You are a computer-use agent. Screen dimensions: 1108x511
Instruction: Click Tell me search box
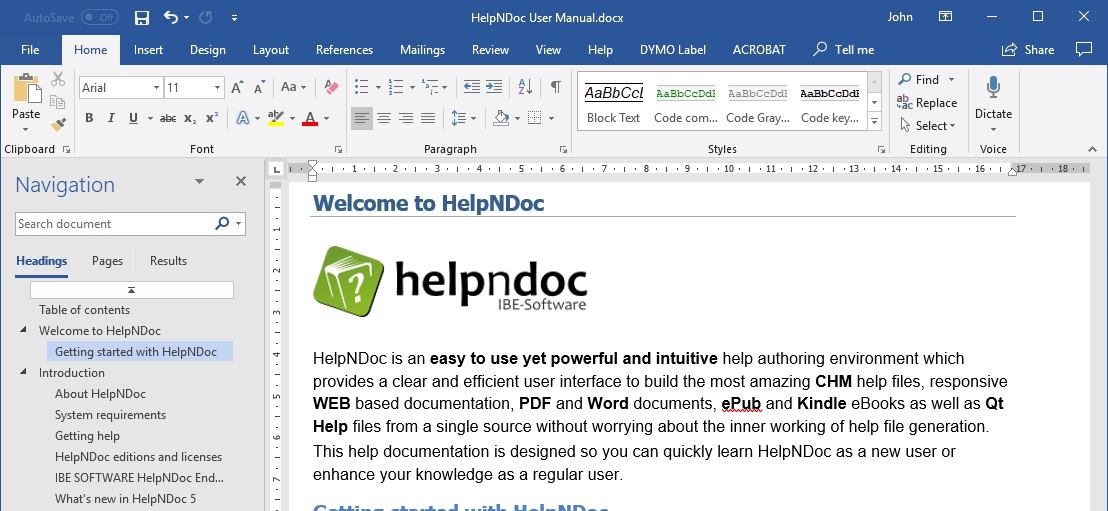[843, 49]
